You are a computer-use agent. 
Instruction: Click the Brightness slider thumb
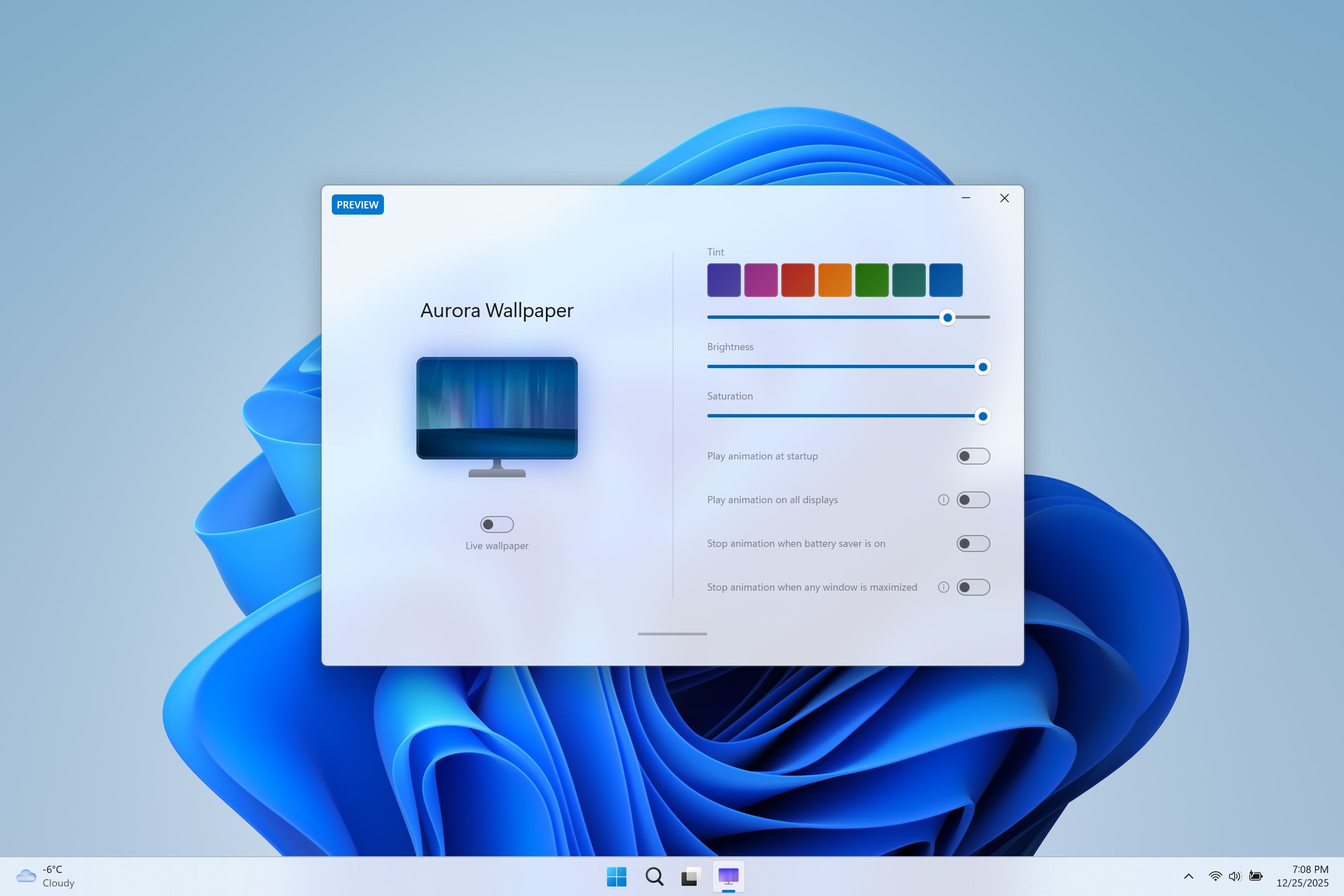982,367
